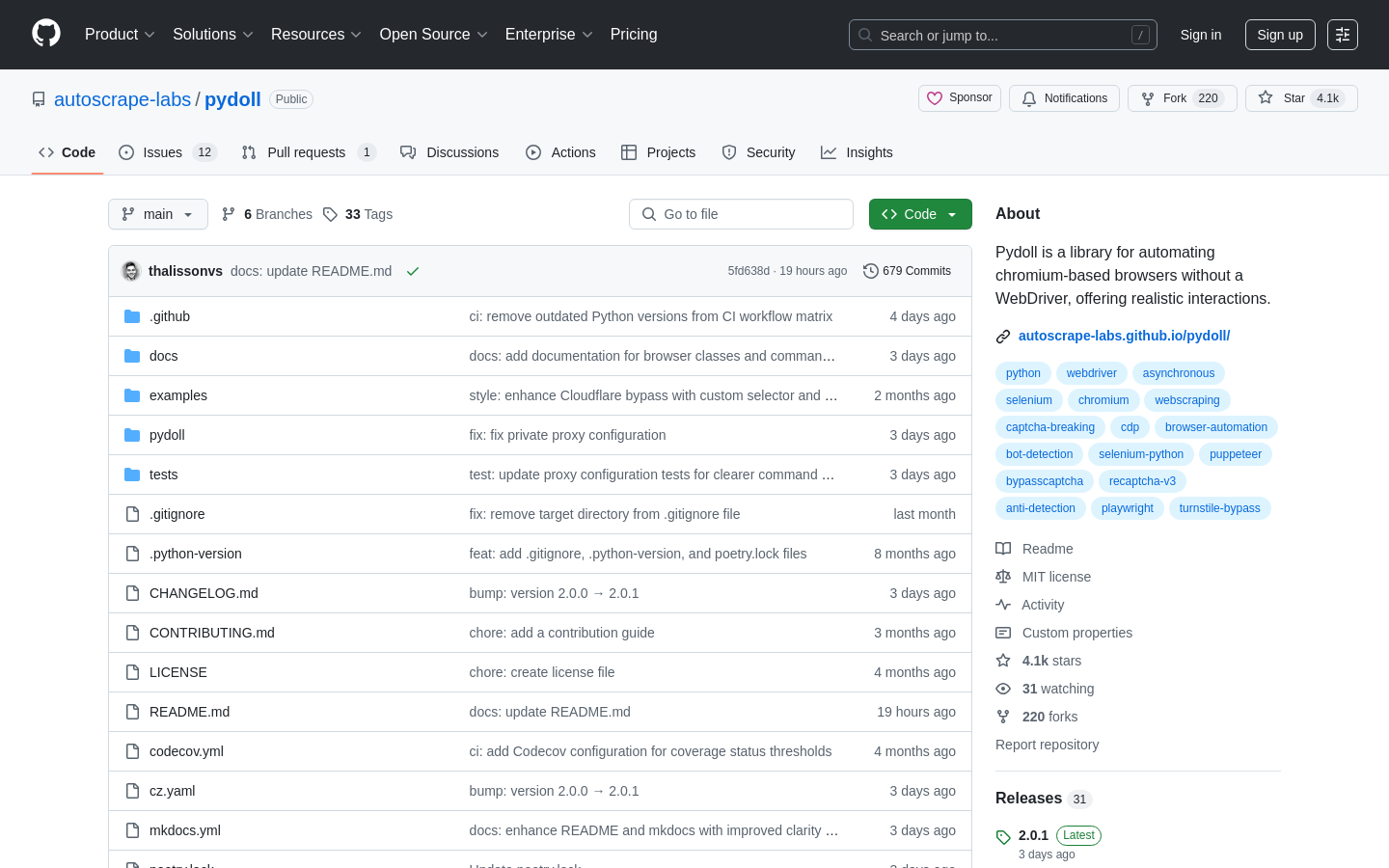Click the Go to file search box
Viewport: 1389px width, 868px height.
pyautogui.click(x=741, y=214)
